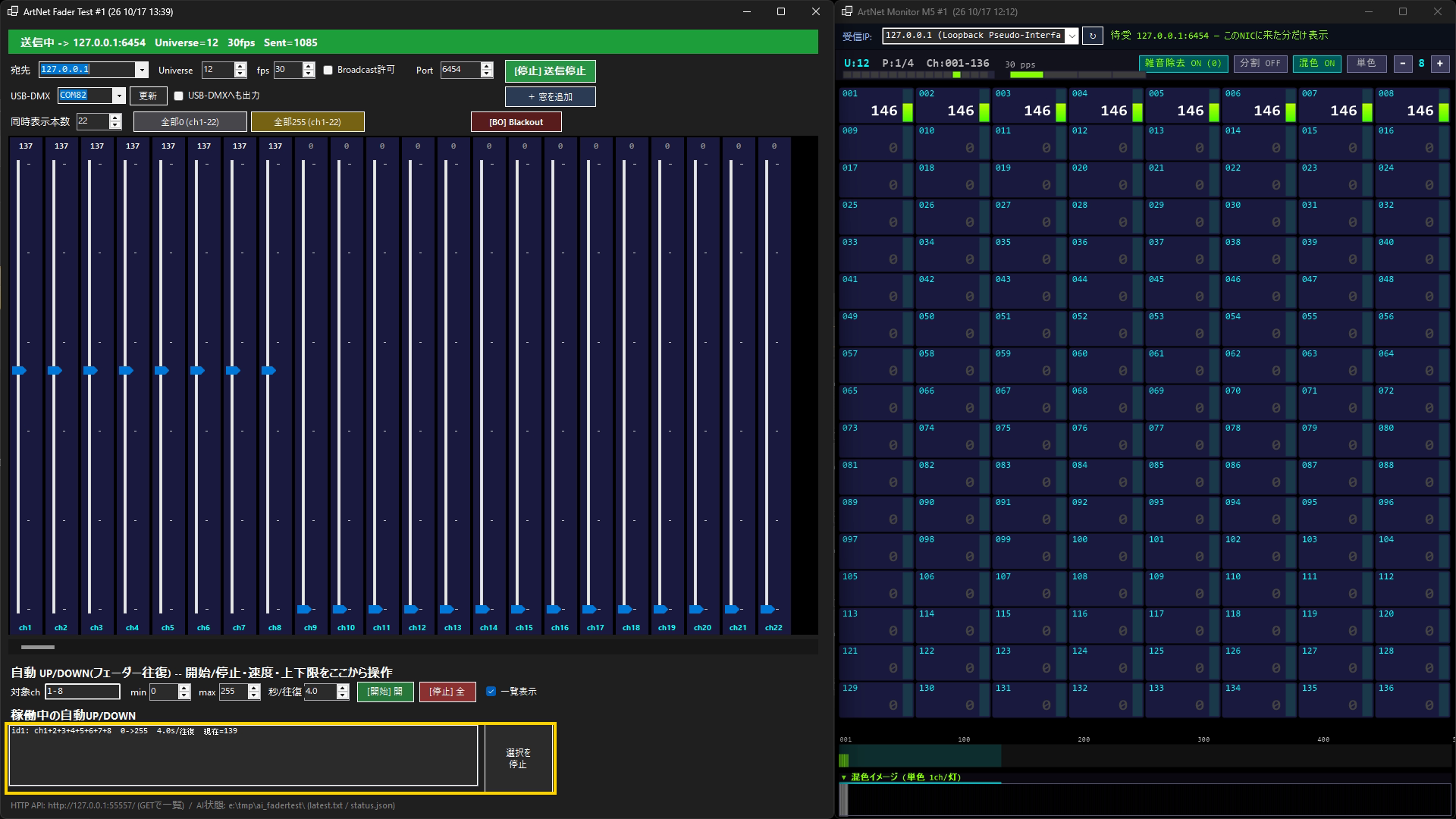Screen dimensions: 1456x819
Task: Increase the 同時表示本数 count spinner
Action: (x=115, y=118)
